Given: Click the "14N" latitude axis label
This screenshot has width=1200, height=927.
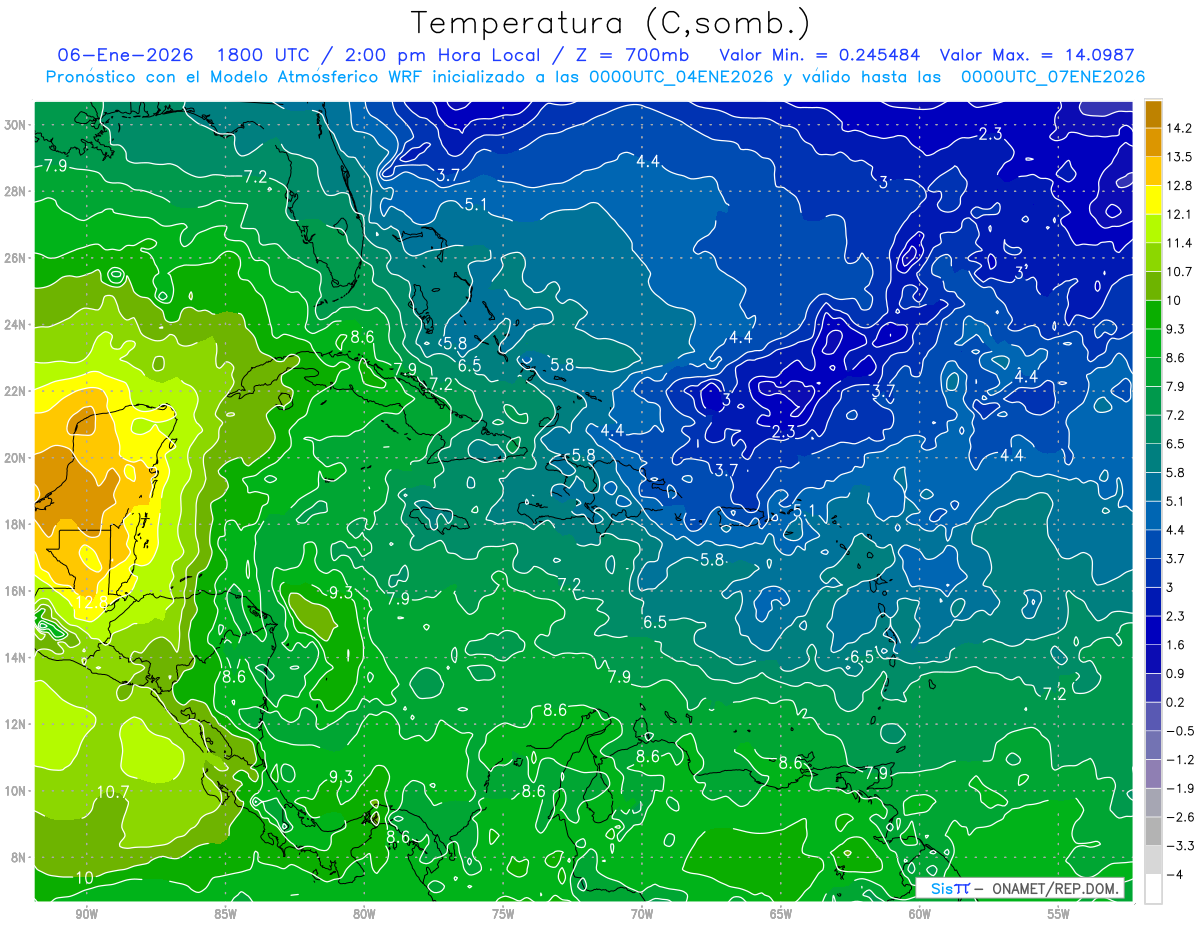Looking at the screenshot, I should tap(16, 657).
